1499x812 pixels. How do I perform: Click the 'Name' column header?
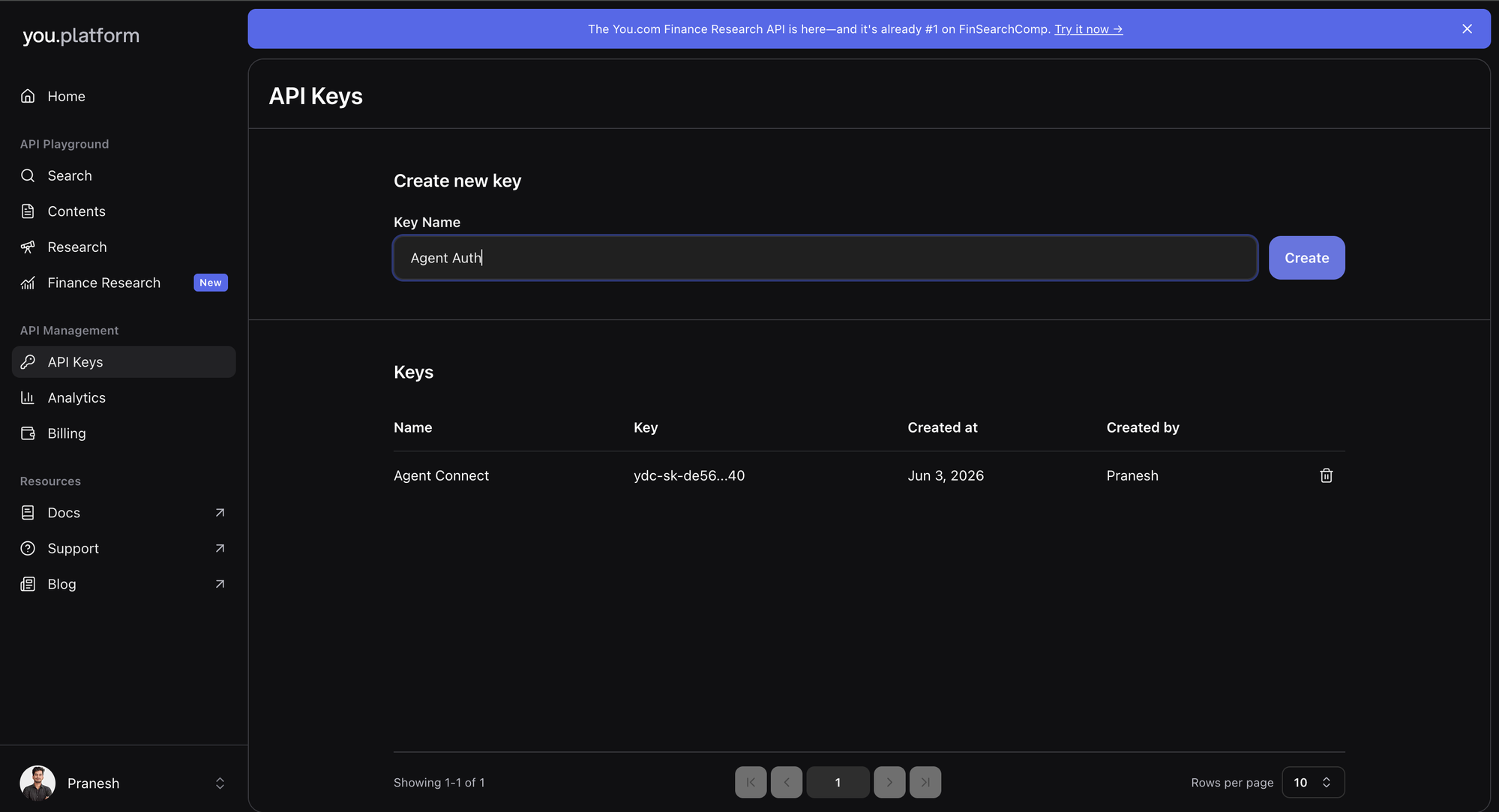(412, 427)
